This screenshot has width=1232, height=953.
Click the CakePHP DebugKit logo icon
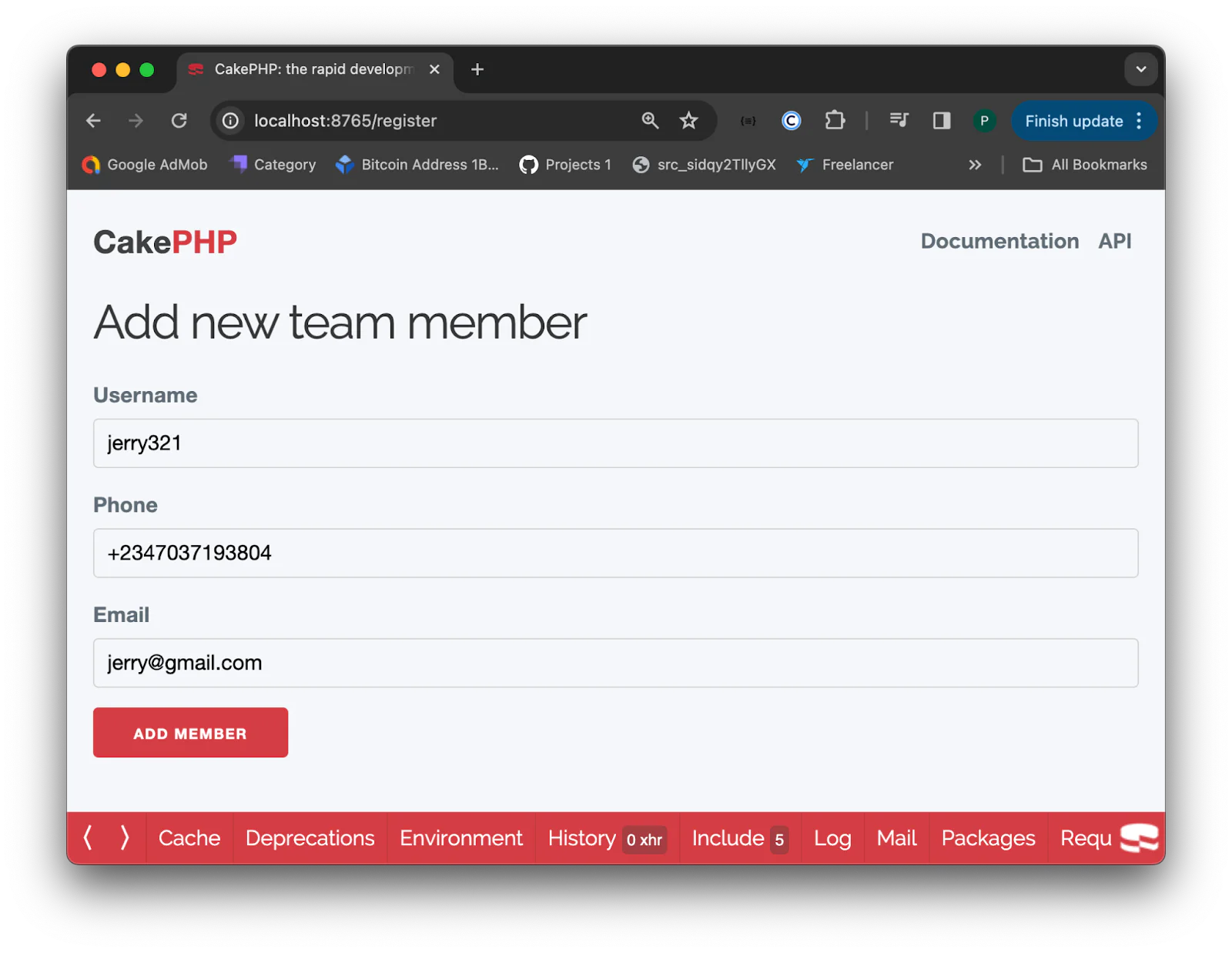[x=1138, y=838]
